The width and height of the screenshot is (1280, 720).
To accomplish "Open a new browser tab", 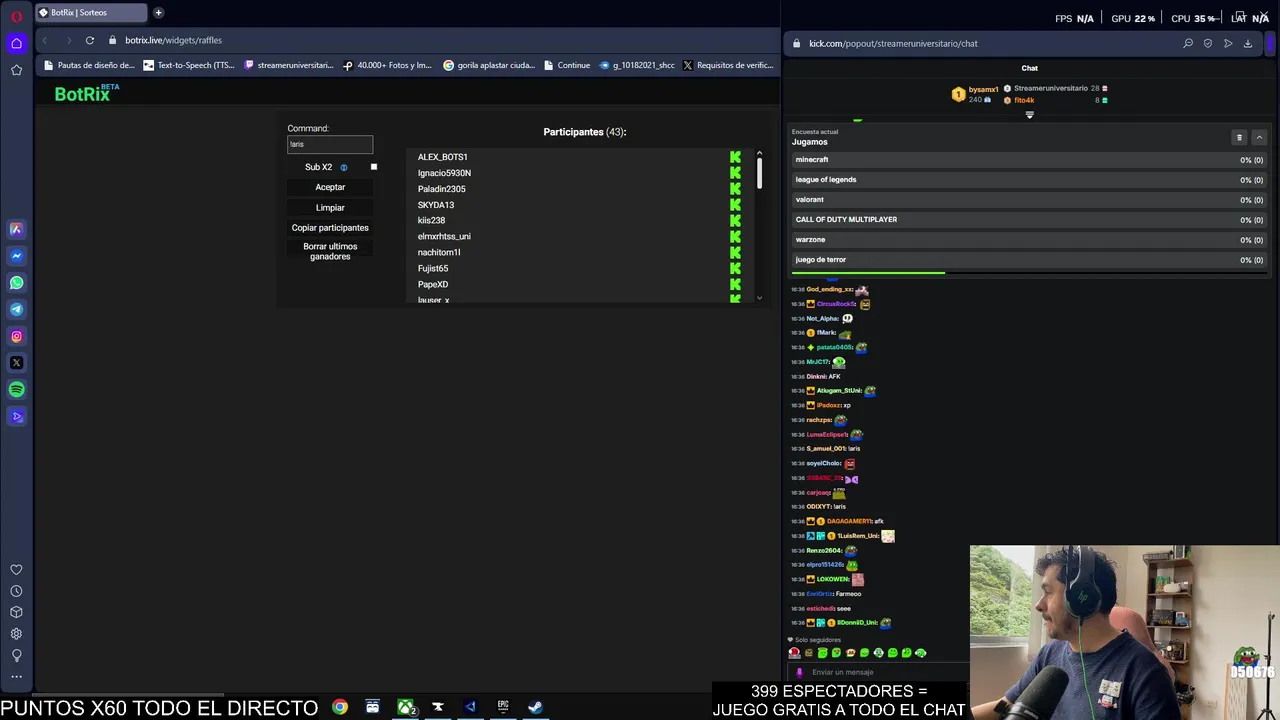I will 158,13.
